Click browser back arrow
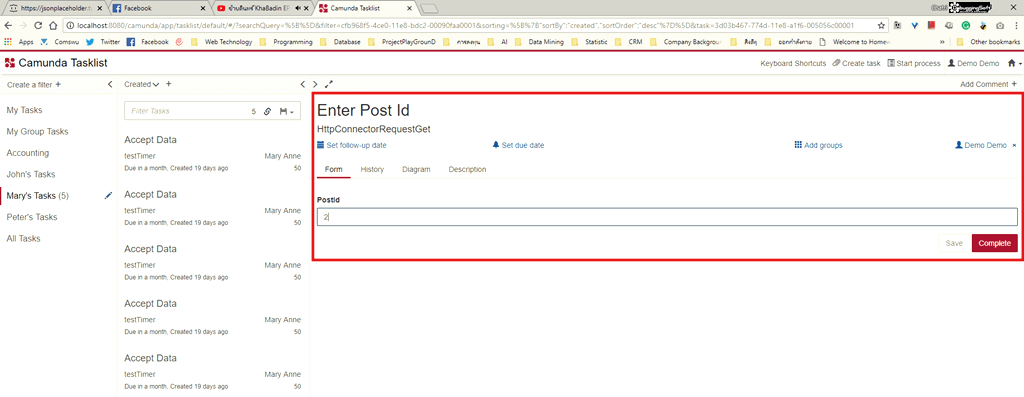This screenshot has width=1024, height=397. tap(8, 25)
